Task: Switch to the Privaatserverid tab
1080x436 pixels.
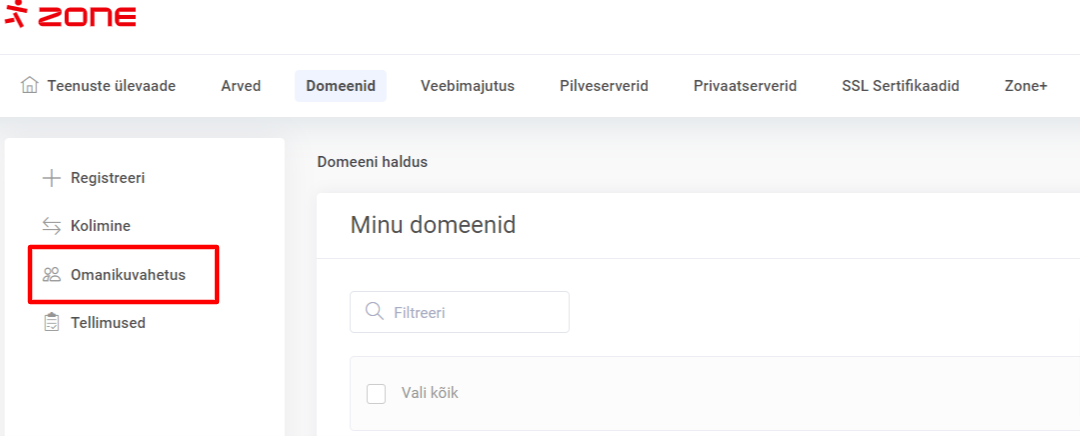Action: tap(745, 86)
